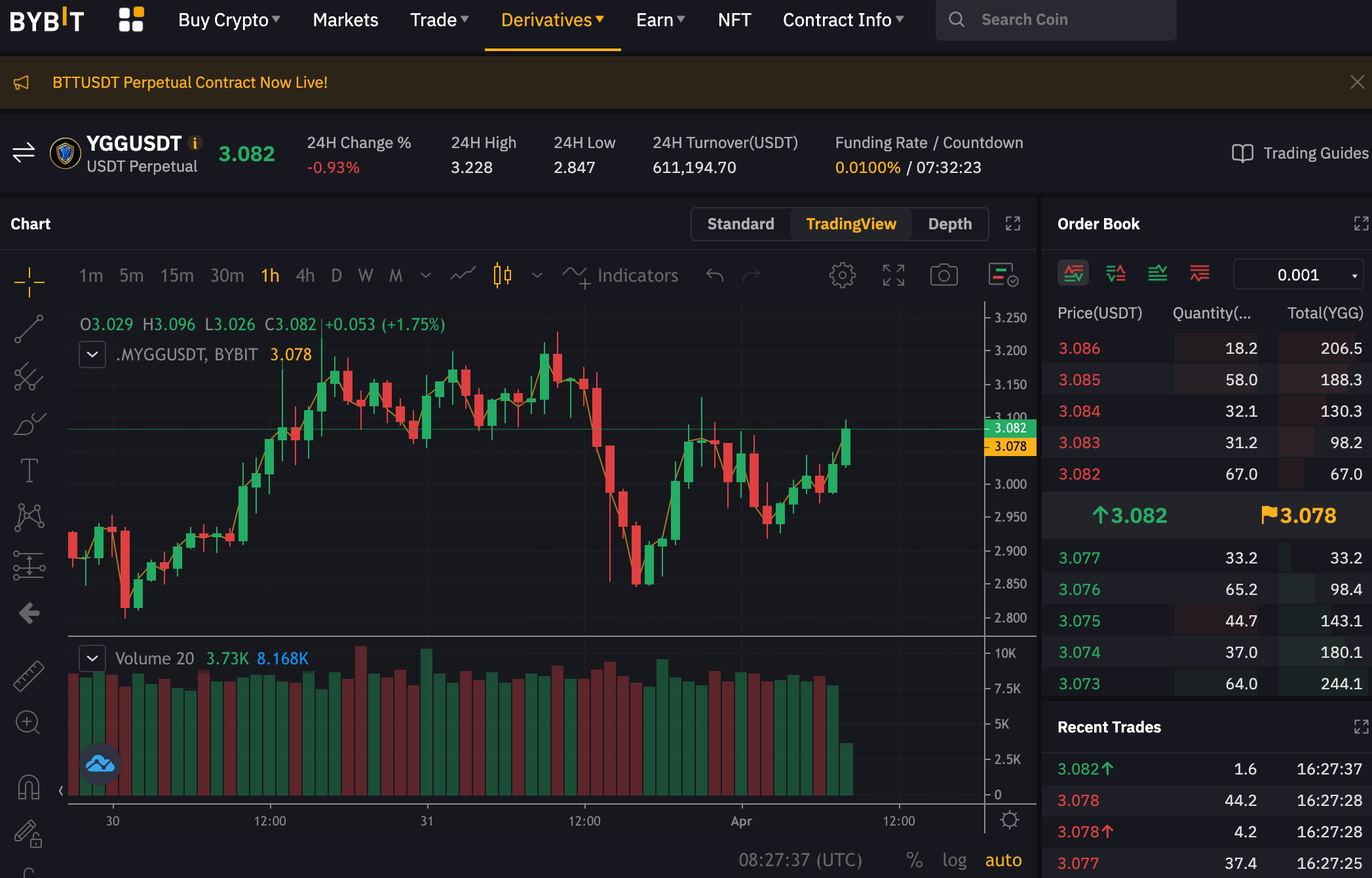Take a chart snapshot with camera

943,275
